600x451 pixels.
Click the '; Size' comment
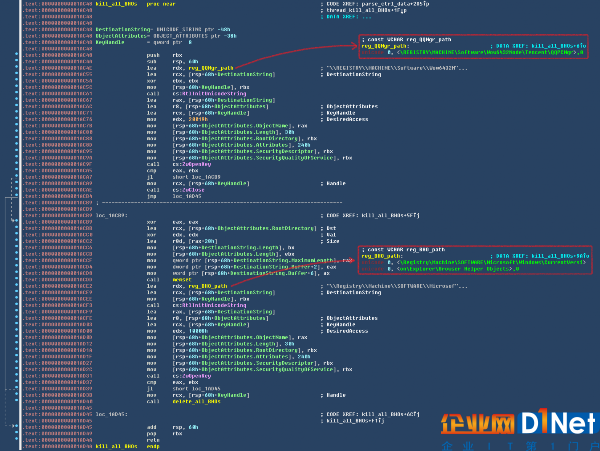tap(330, 241)
